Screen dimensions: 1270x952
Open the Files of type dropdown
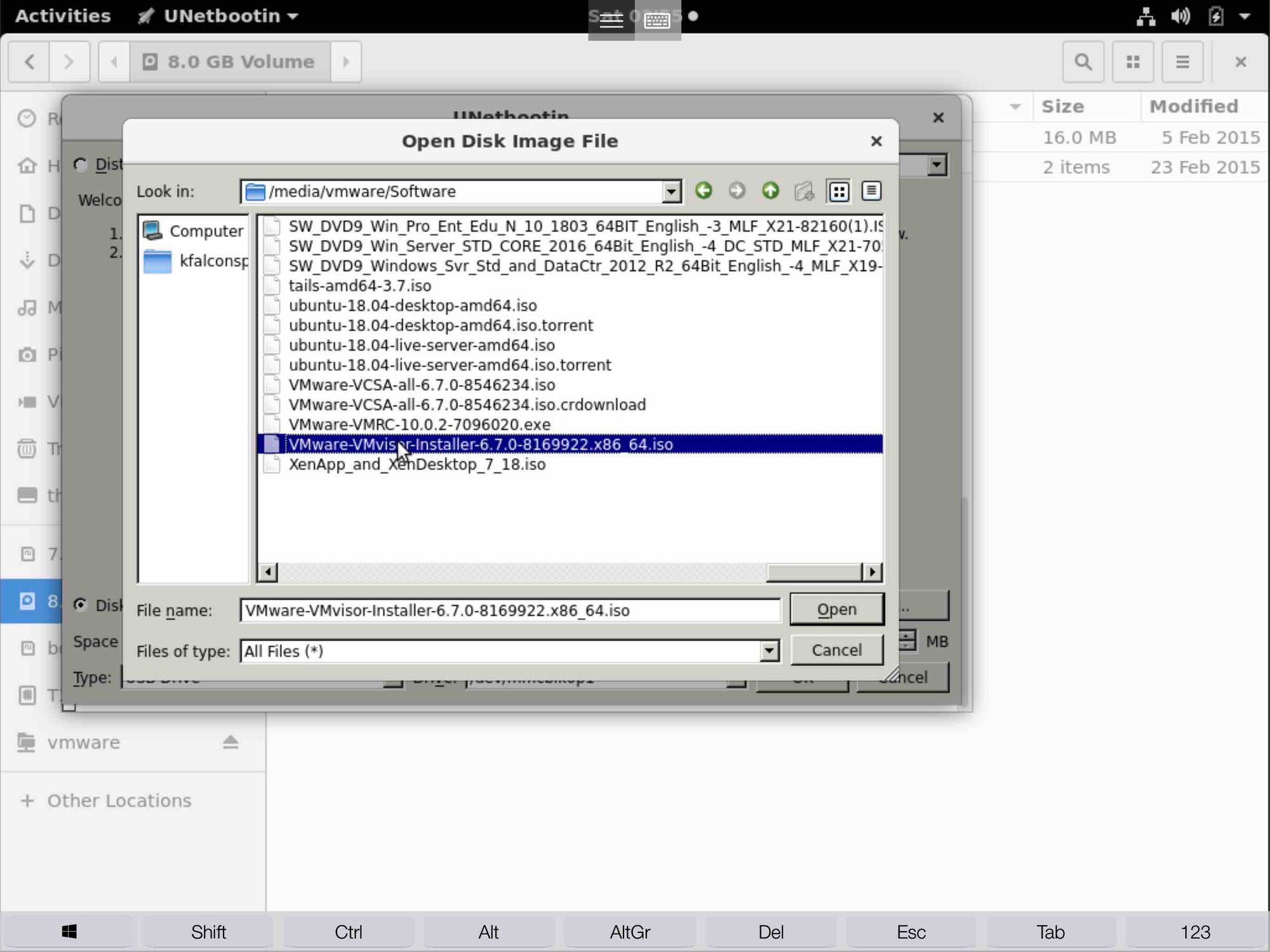769,651
